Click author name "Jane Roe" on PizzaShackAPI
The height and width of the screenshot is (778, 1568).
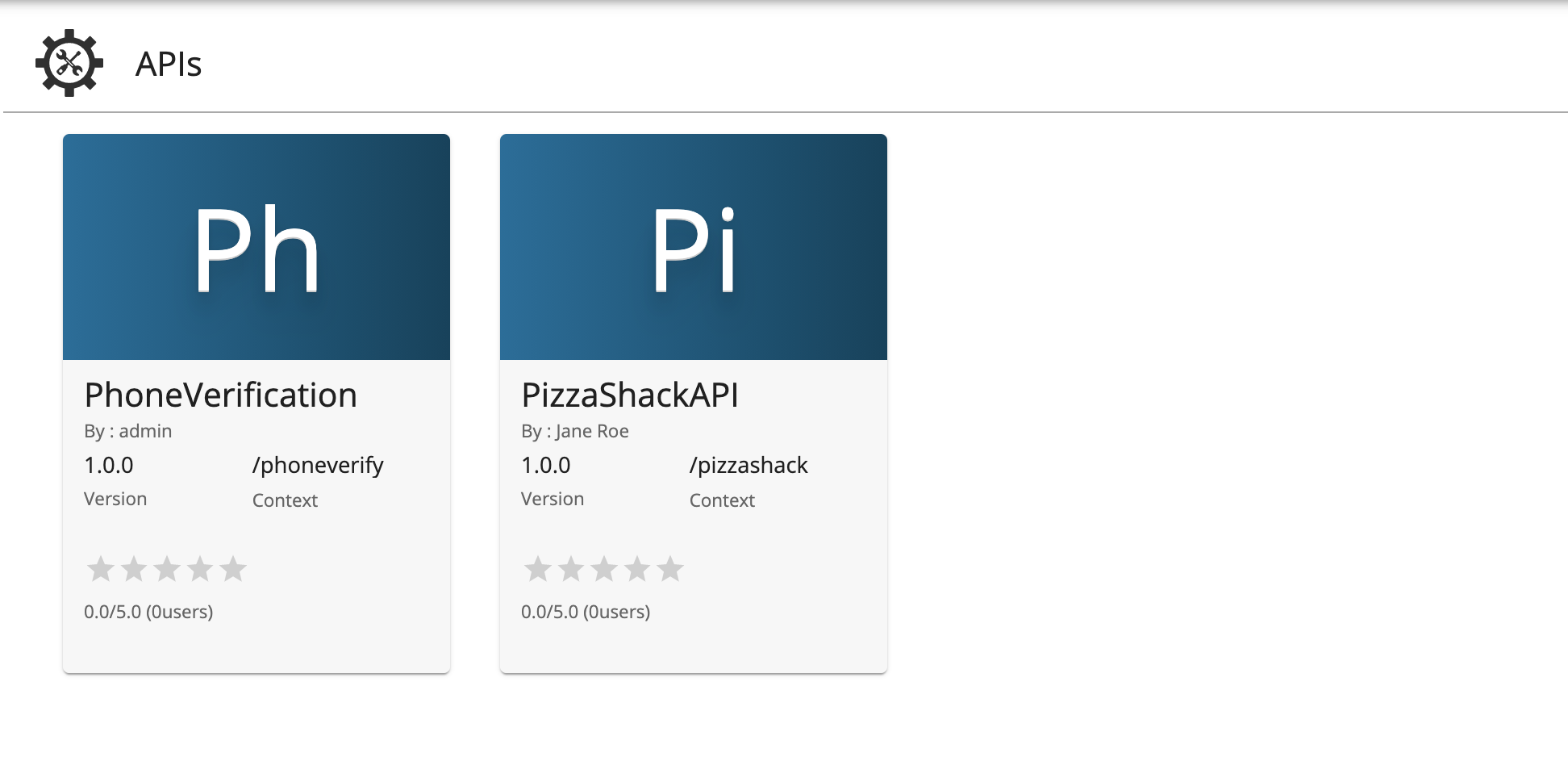coord(592,431)
